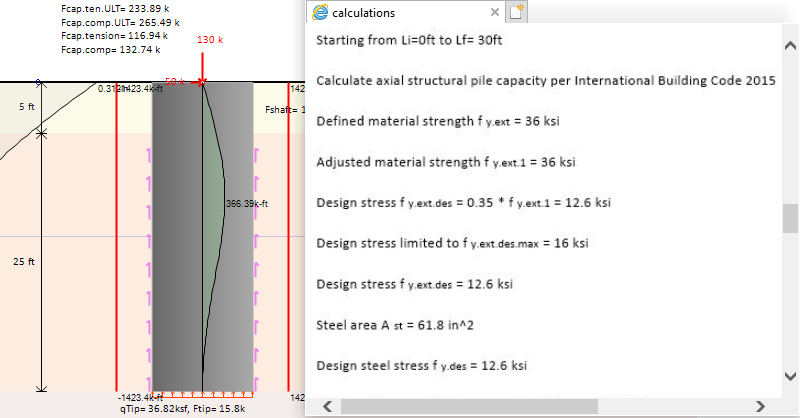Click the vertical scrollbar up arrow
The width and height of the screenshot is (800, 418).
[790, 46]
